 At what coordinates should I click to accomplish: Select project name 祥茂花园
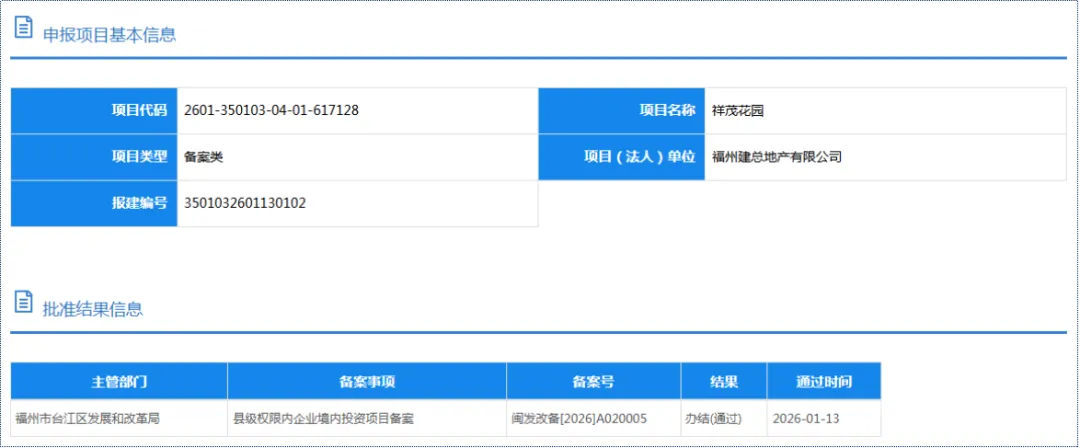tap(738, 111)
